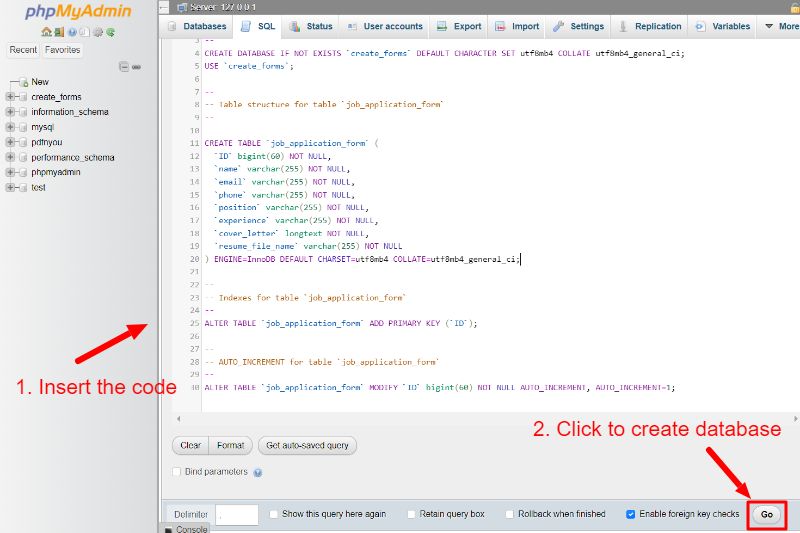
Task: Open the Recent tables list
Action: tap(23, 50)
